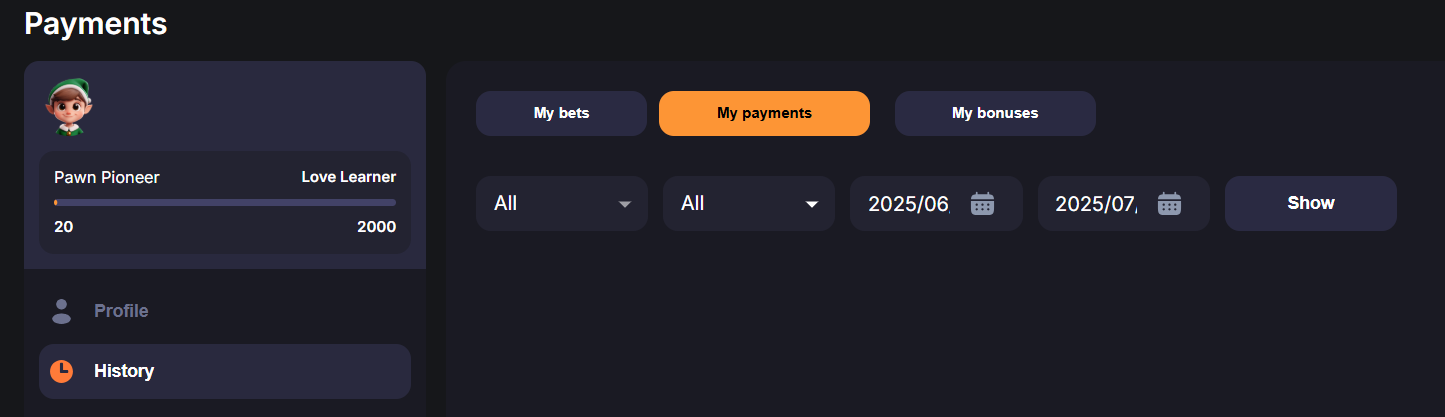This screenshot has width=1445, height=417.
Task: Click the Love Learner level label
Action: point(348,177)
